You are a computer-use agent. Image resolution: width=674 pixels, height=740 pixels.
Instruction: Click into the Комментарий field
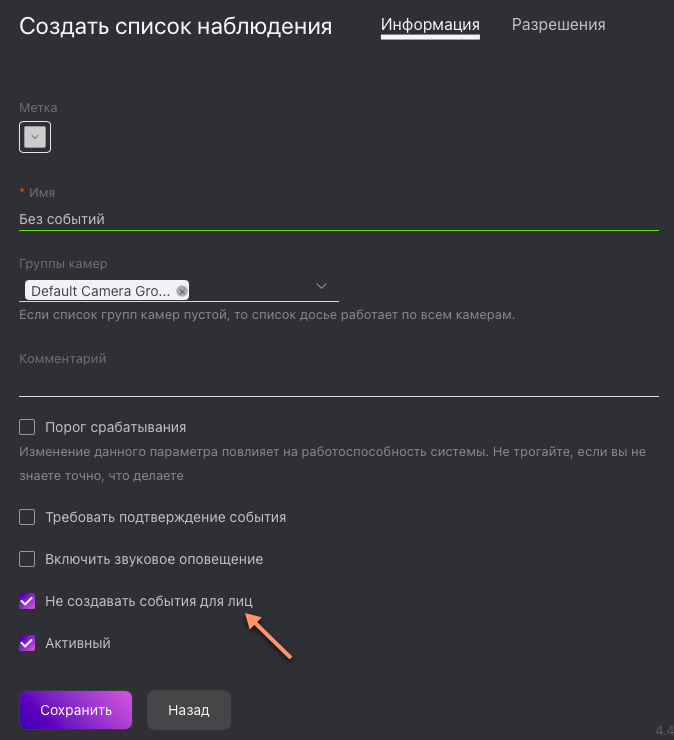tap(339, 384)
